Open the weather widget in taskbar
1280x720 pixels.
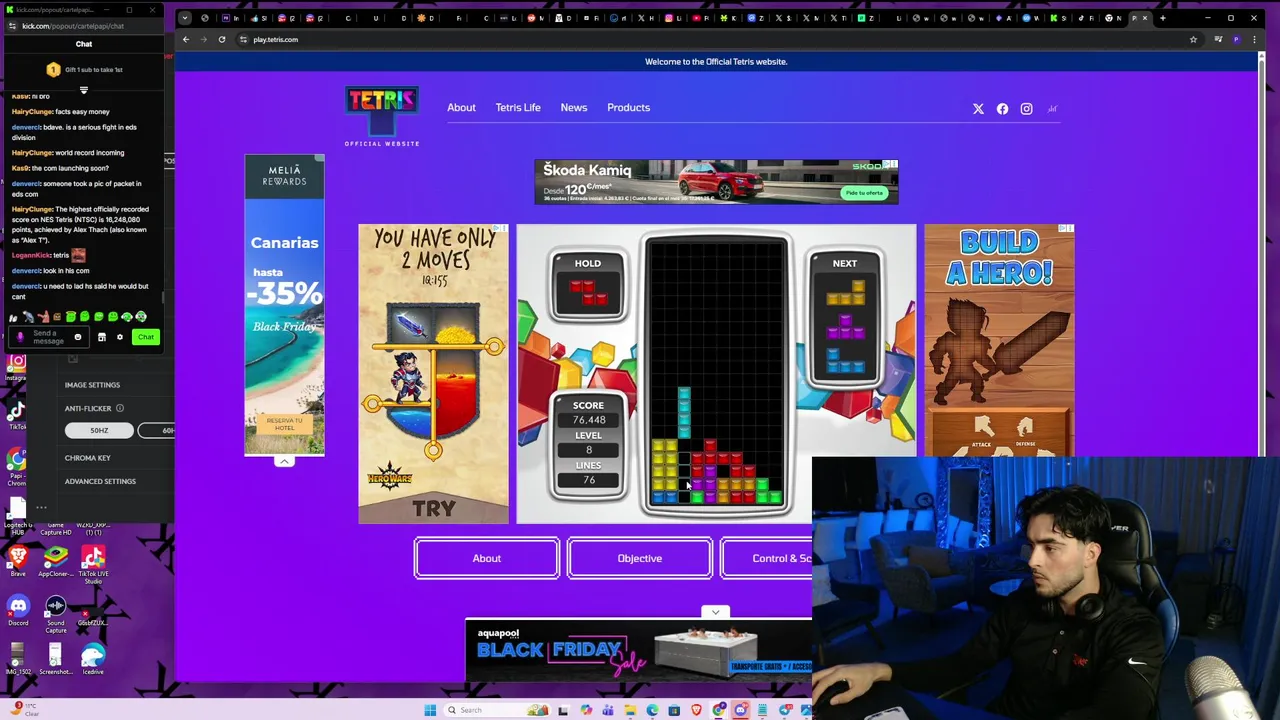pyautogui.click(x=25, y=709)
